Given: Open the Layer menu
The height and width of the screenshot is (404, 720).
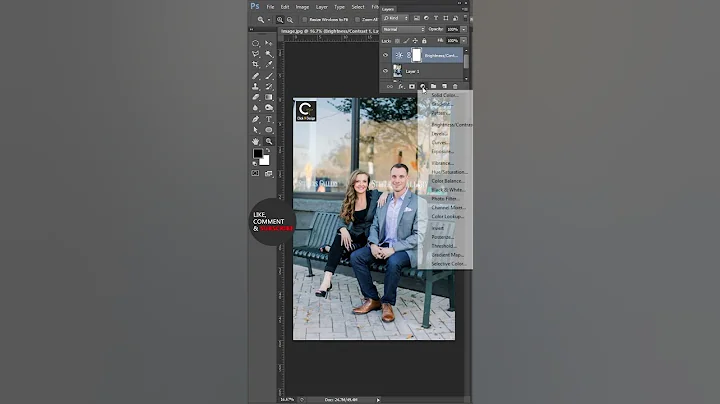Looking at the screenshot, I should (x=322, y=7).
